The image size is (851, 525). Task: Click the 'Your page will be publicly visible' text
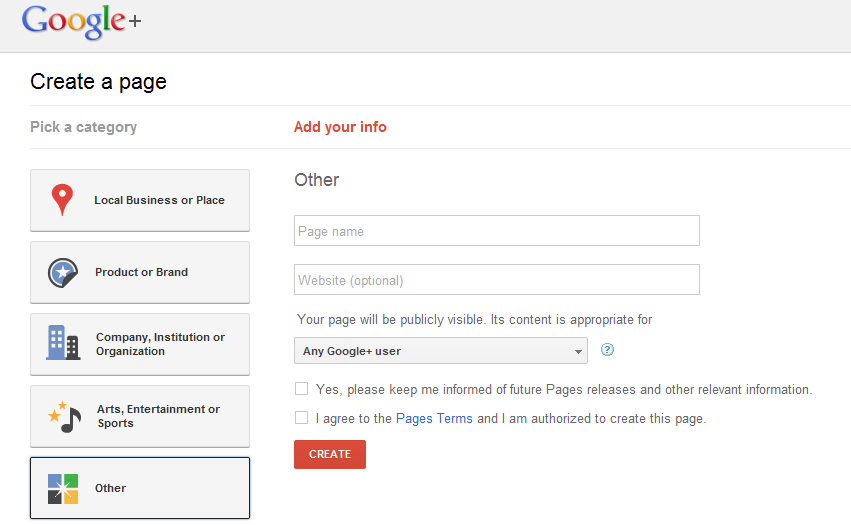[474, 320]
